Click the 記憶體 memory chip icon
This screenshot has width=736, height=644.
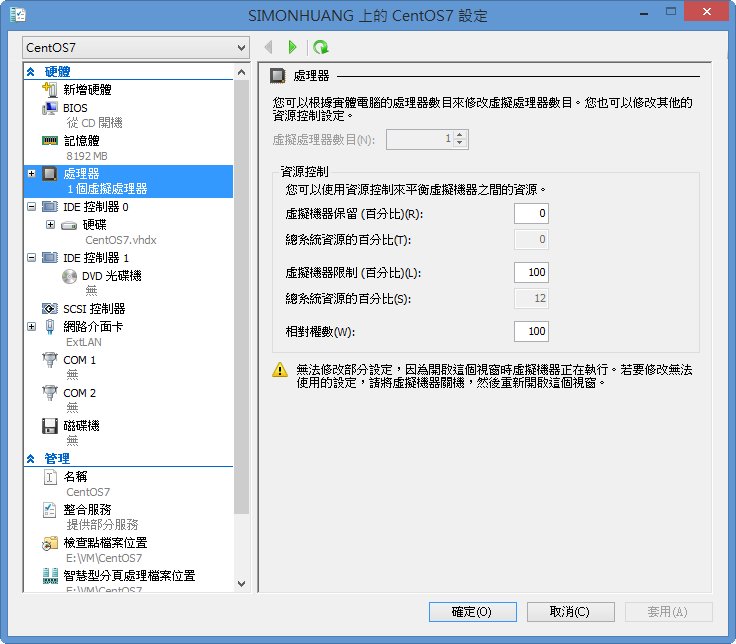click(50, 140)
